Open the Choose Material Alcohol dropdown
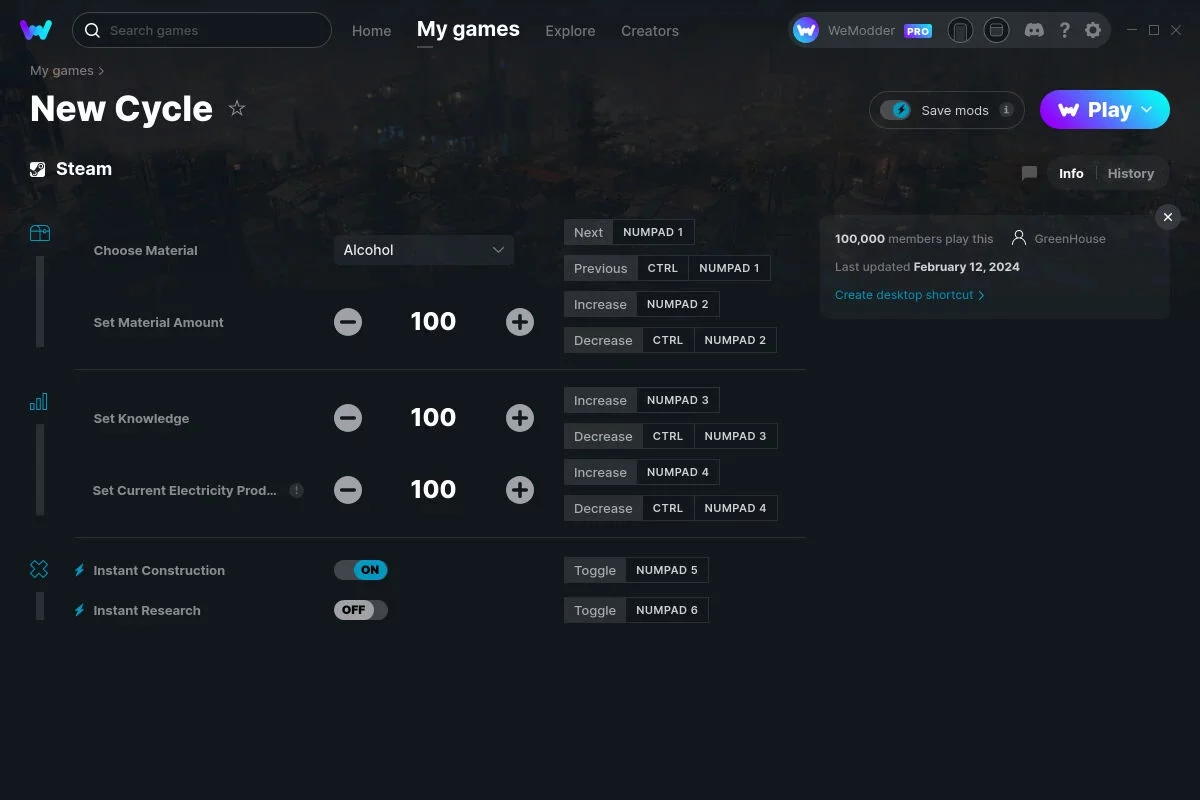The height and width of the screenshot is (800, 1200). point(424,250)
